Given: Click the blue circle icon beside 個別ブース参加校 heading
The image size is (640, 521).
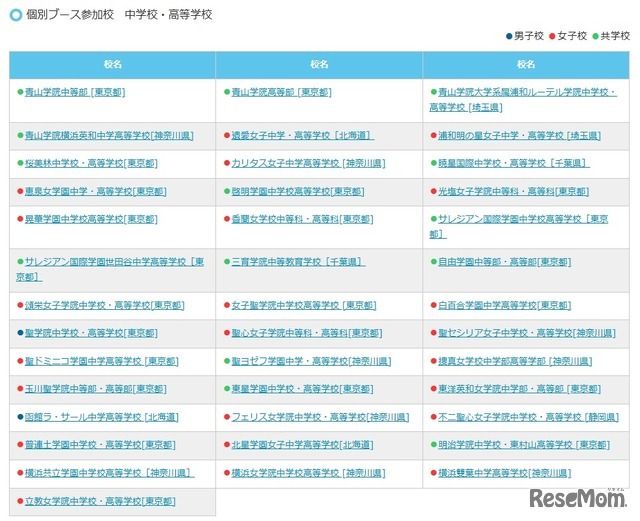Looking at the screenshot, I should click(x=17, y=16).
